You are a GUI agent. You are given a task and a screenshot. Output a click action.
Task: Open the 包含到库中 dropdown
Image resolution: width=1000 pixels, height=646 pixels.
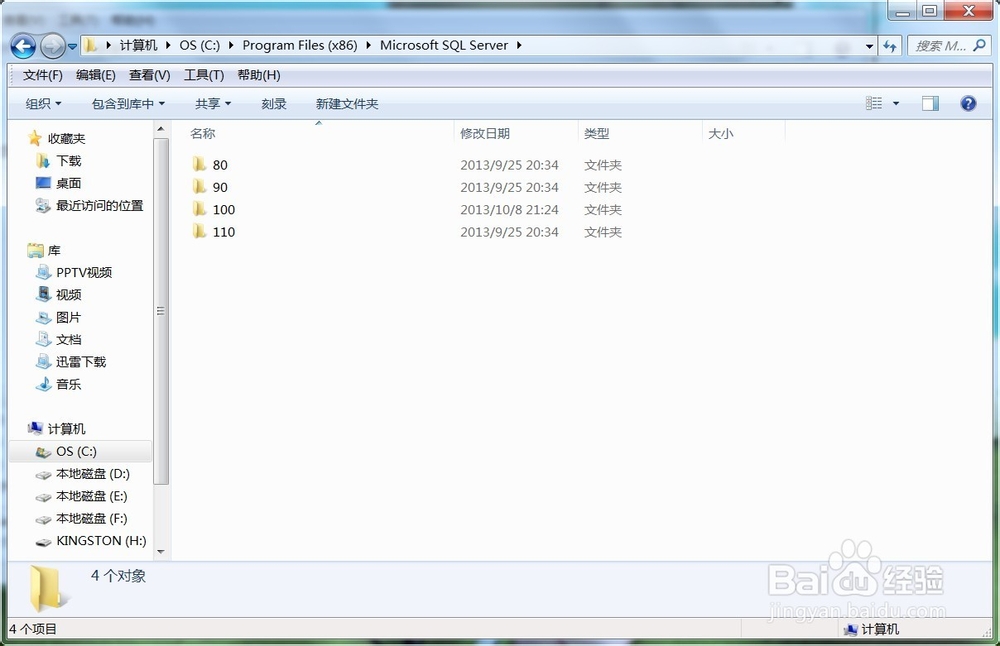pos(128,103)
